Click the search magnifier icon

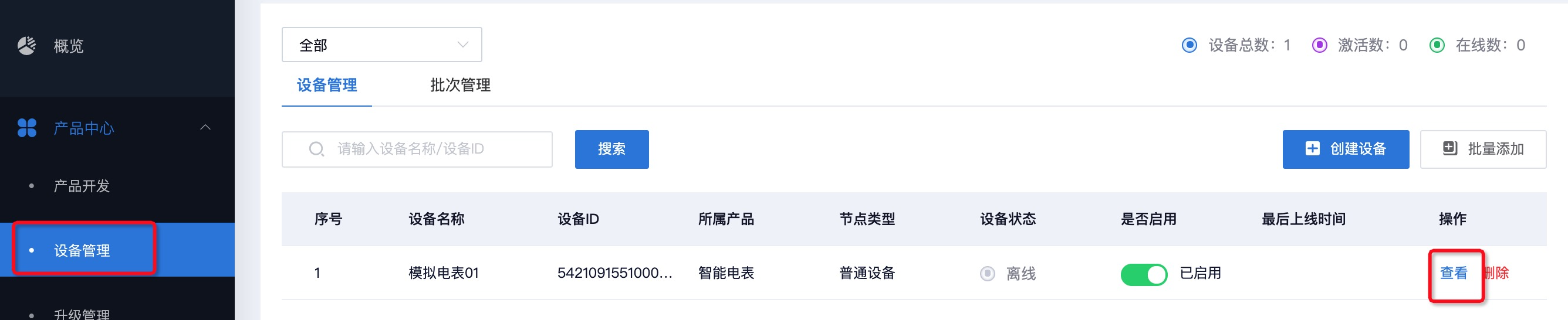coord(316,149)
